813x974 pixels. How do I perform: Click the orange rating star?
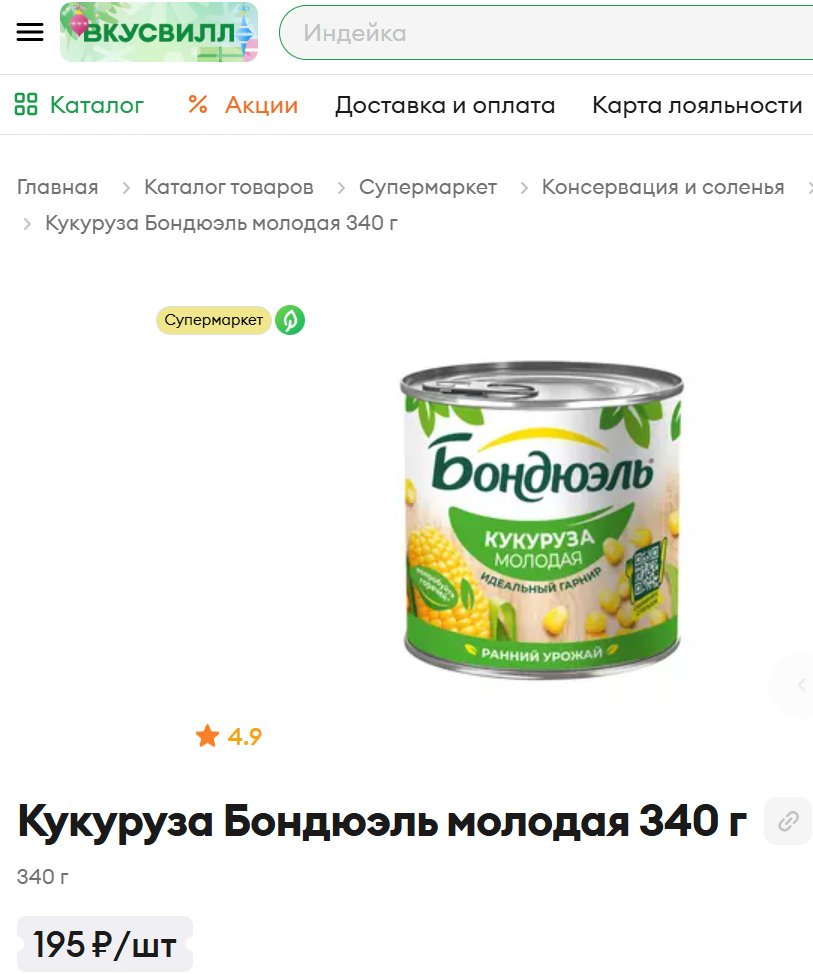[x=207, y=736]
